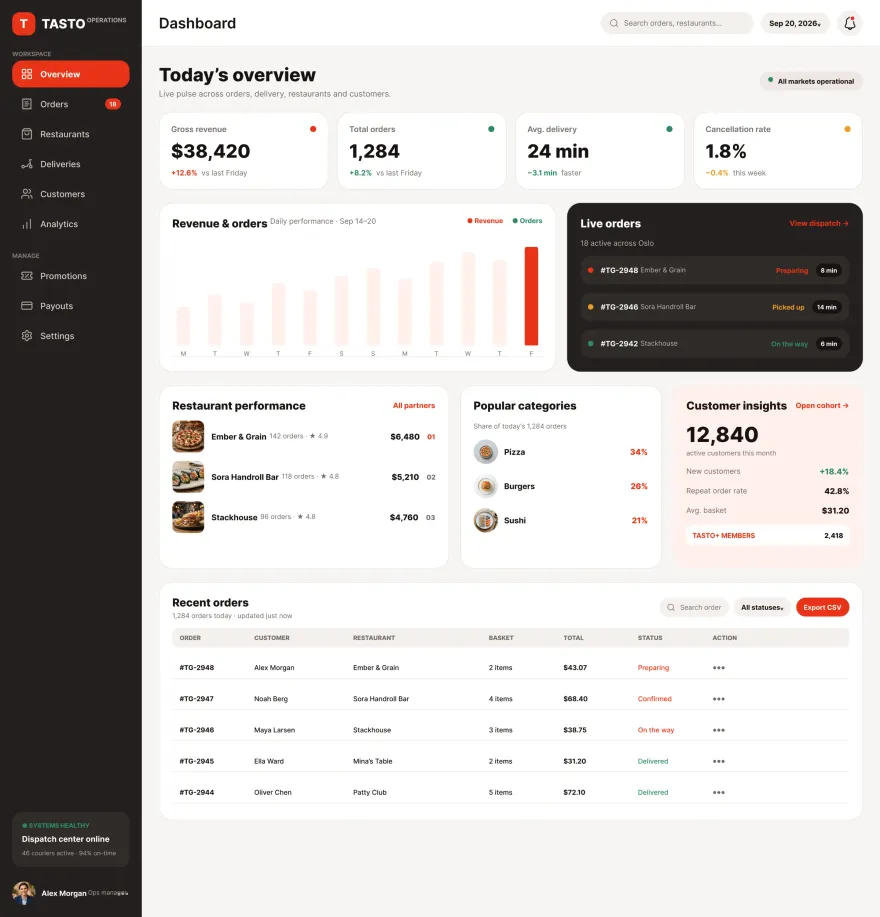
Task: Click the Mina's Table restaurant cell
Action: [x=372, y=761]
